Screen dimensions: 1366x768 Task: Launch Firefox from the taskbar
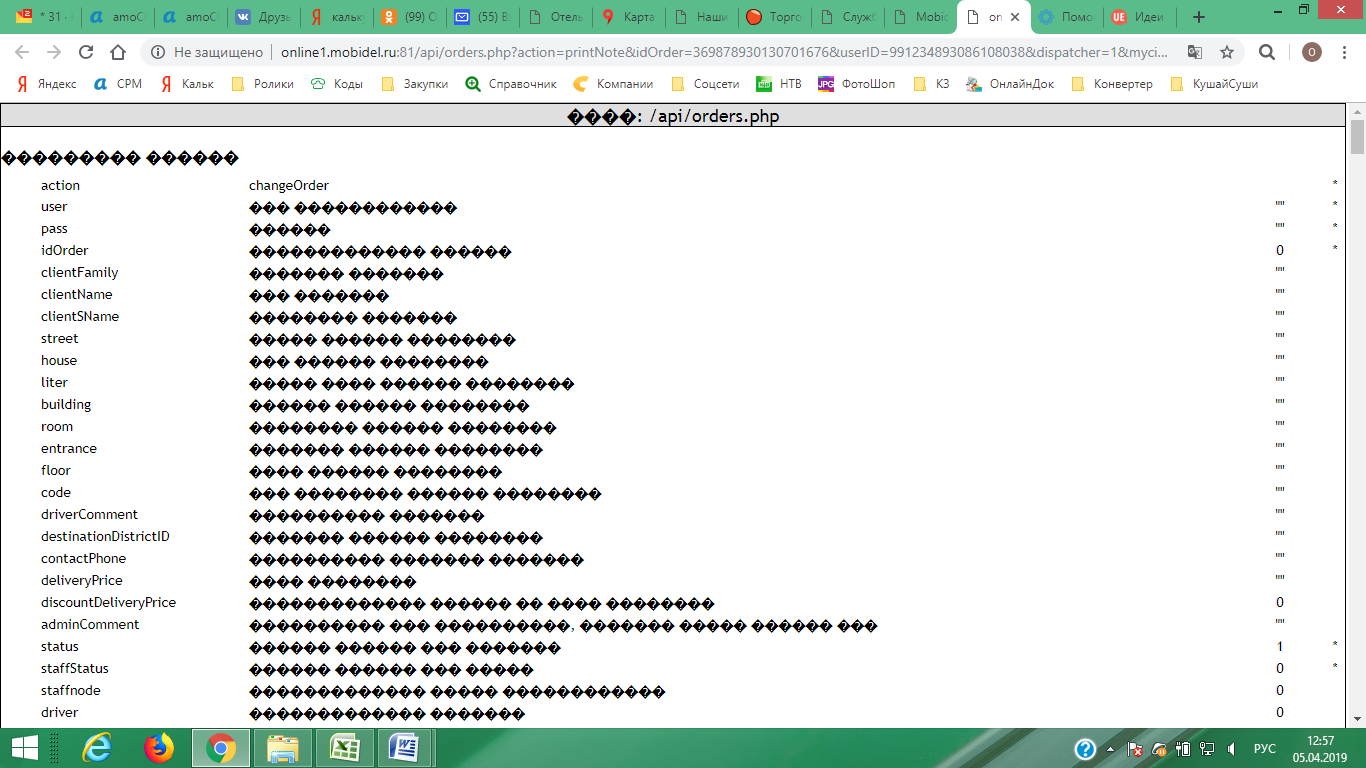pos(159,748)
